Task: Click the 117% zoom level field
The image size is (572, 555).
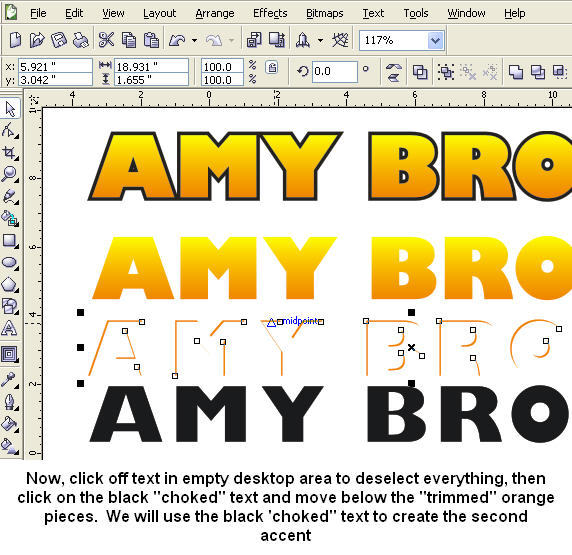Action: pyautogui.click(x=394, y=40)
